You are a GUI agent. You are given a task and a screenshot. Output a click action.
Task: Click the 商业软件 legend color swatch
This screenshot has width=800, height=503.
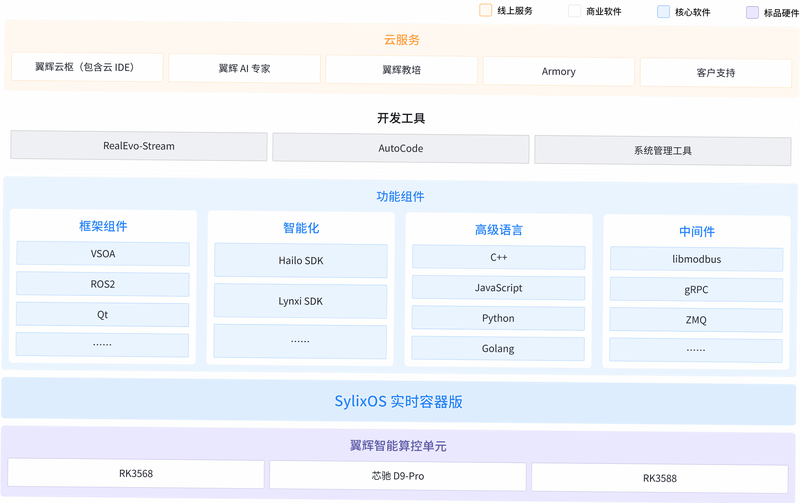pyautogui.click(x=574, y=11)
